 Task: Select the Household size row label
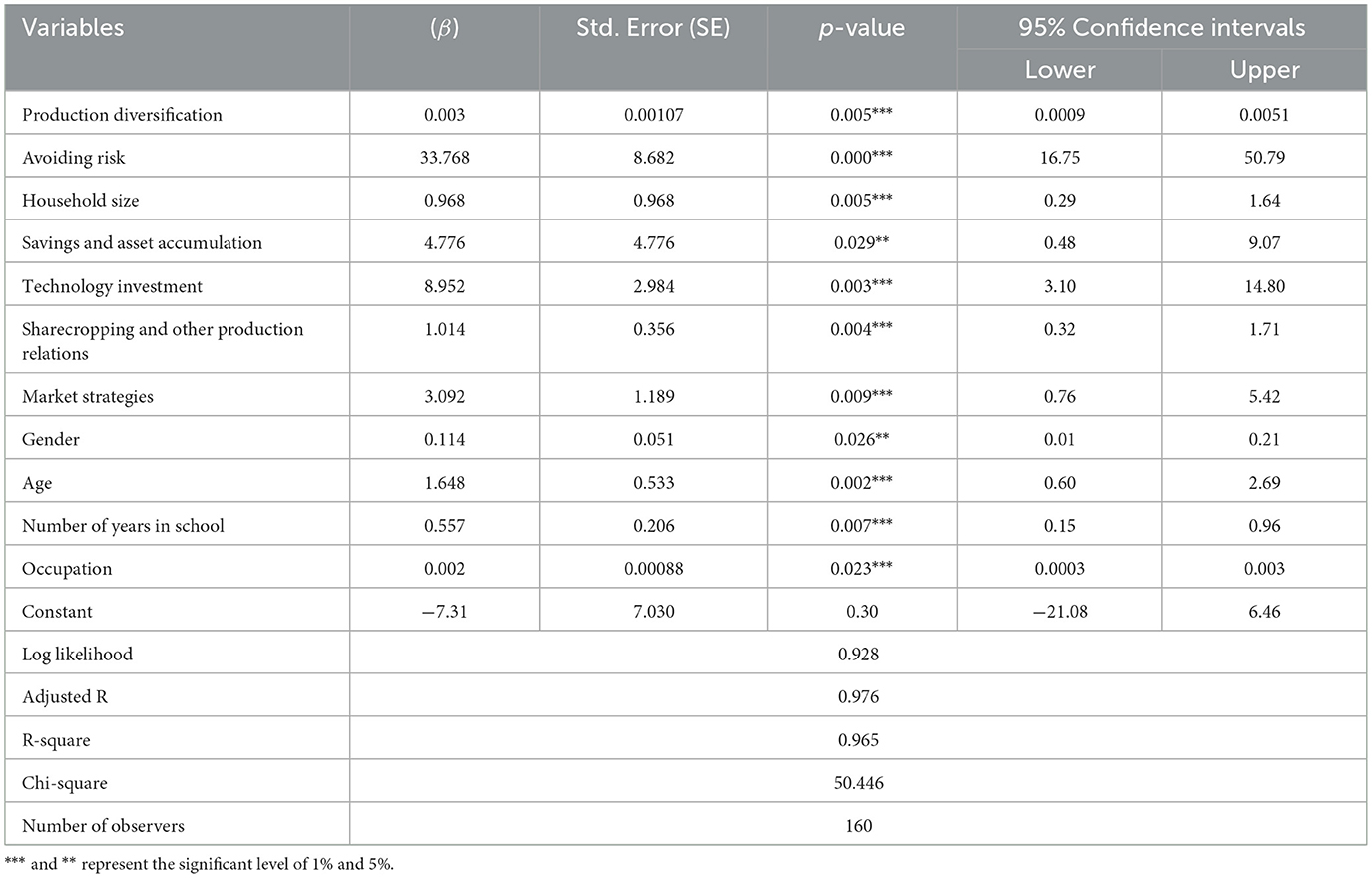tap(81, 201)
